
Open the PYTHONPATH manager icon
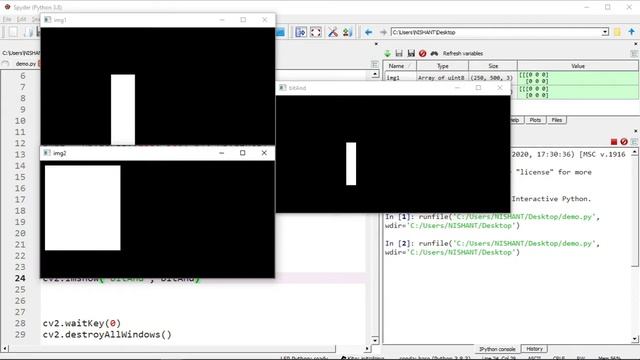point(347,32)
